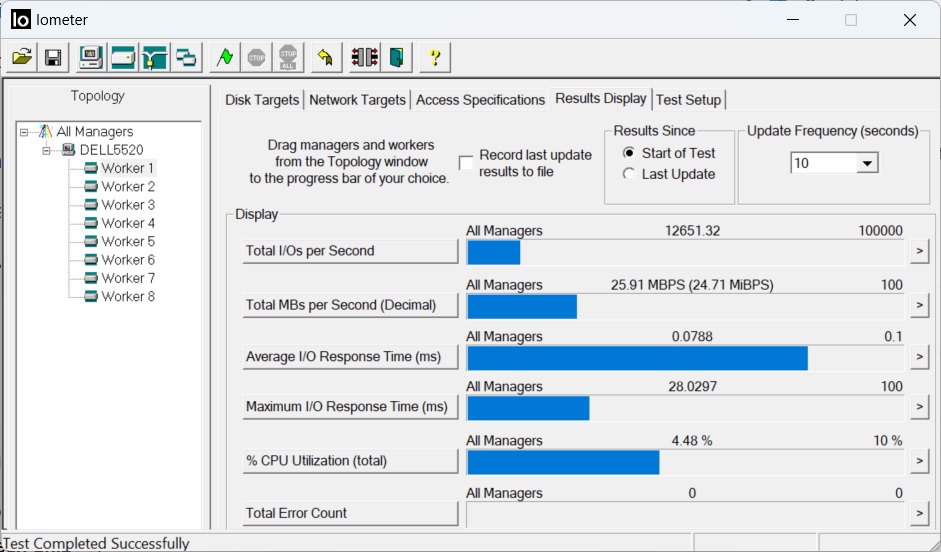
Task: Collapse the All Managers tree node
Action: point(23,132)
